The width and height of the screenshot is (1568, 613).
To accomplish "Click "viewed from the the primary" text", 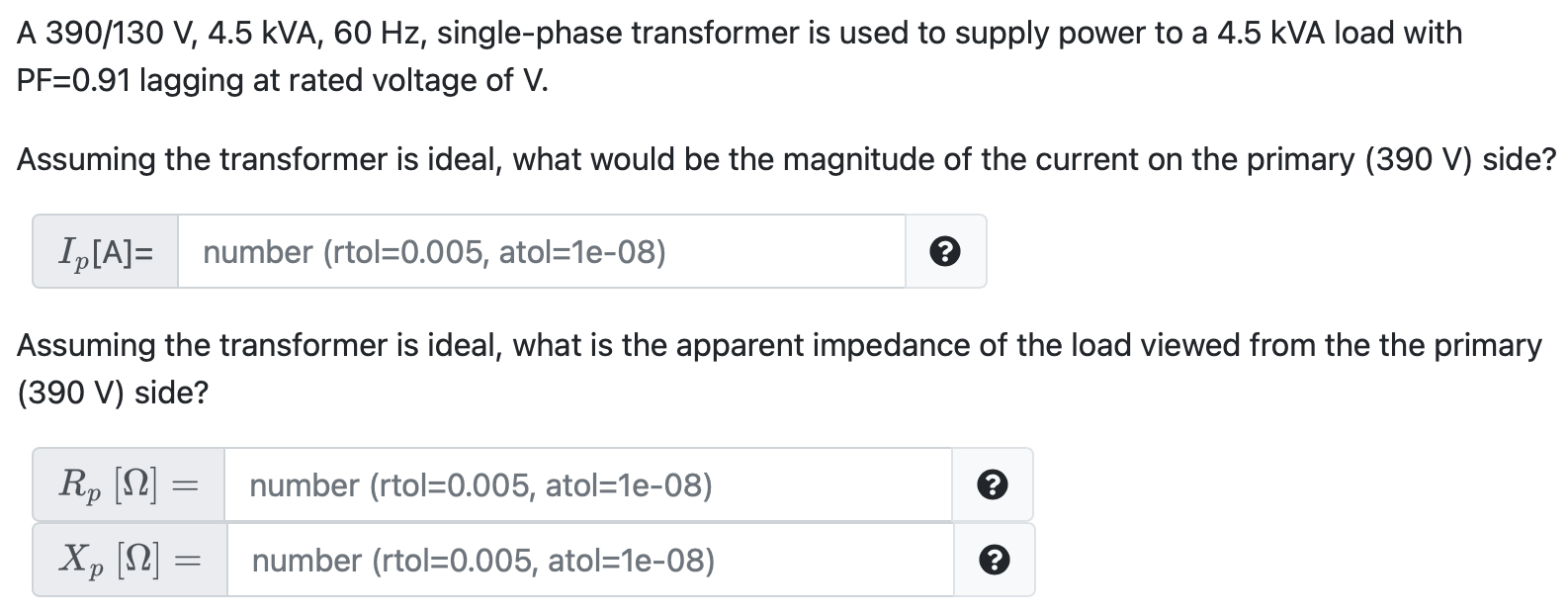I will (1338, 345).
